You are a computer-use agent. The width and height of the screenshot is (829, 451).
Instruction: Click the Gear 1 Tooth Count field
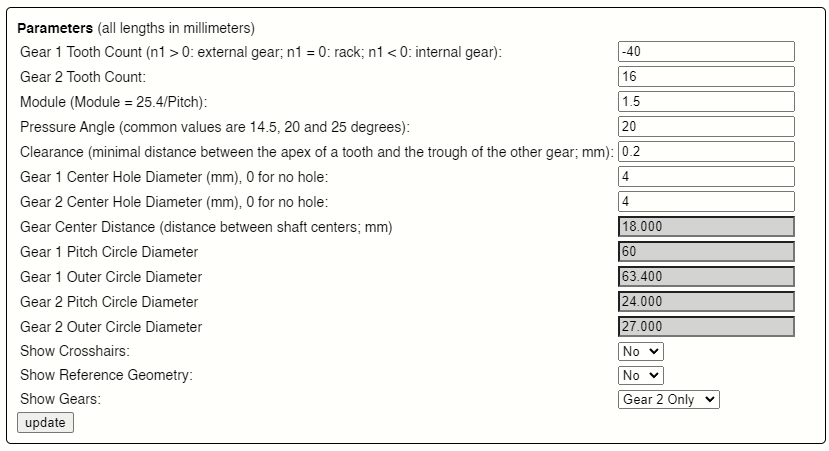pyautogui.click(x=706, y=52)
